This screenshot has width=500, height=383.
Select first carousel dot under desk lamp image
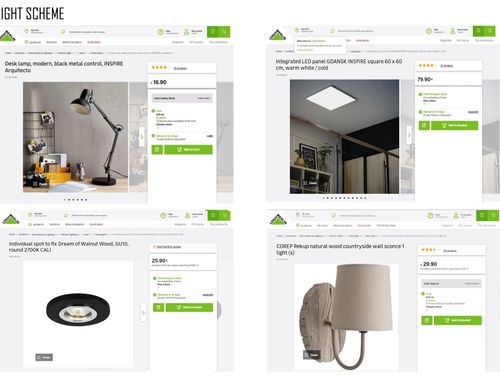(65, 200)
